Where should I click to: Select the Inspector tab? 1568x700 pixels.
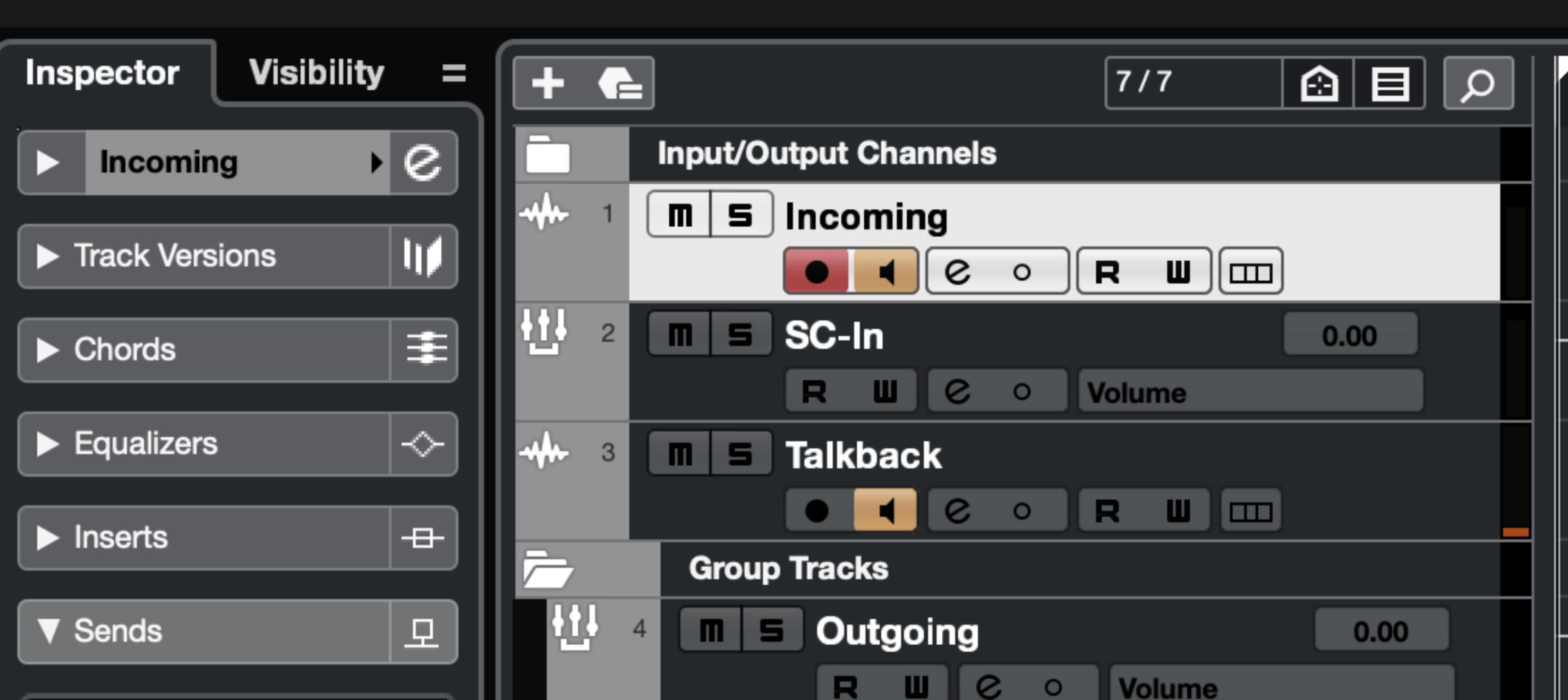103,73
